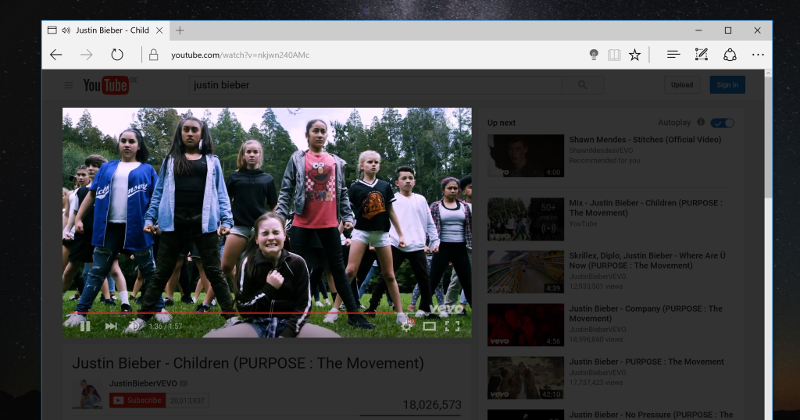Enter fullscreen video mode
The width and height of the screenshot is (800, 420).
tap(453, 326)
